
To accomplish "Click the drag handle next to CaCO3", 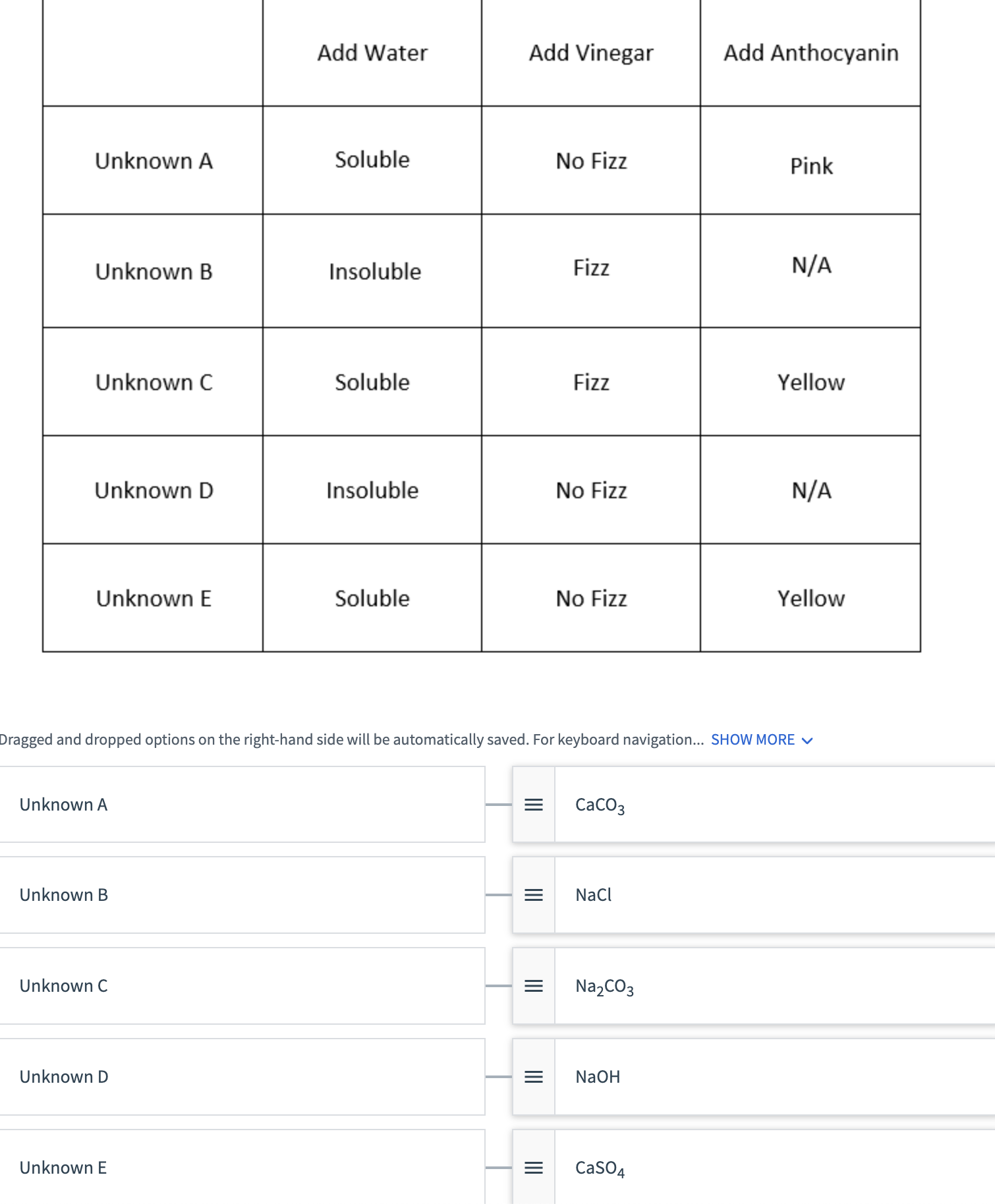I will [534, 805].
